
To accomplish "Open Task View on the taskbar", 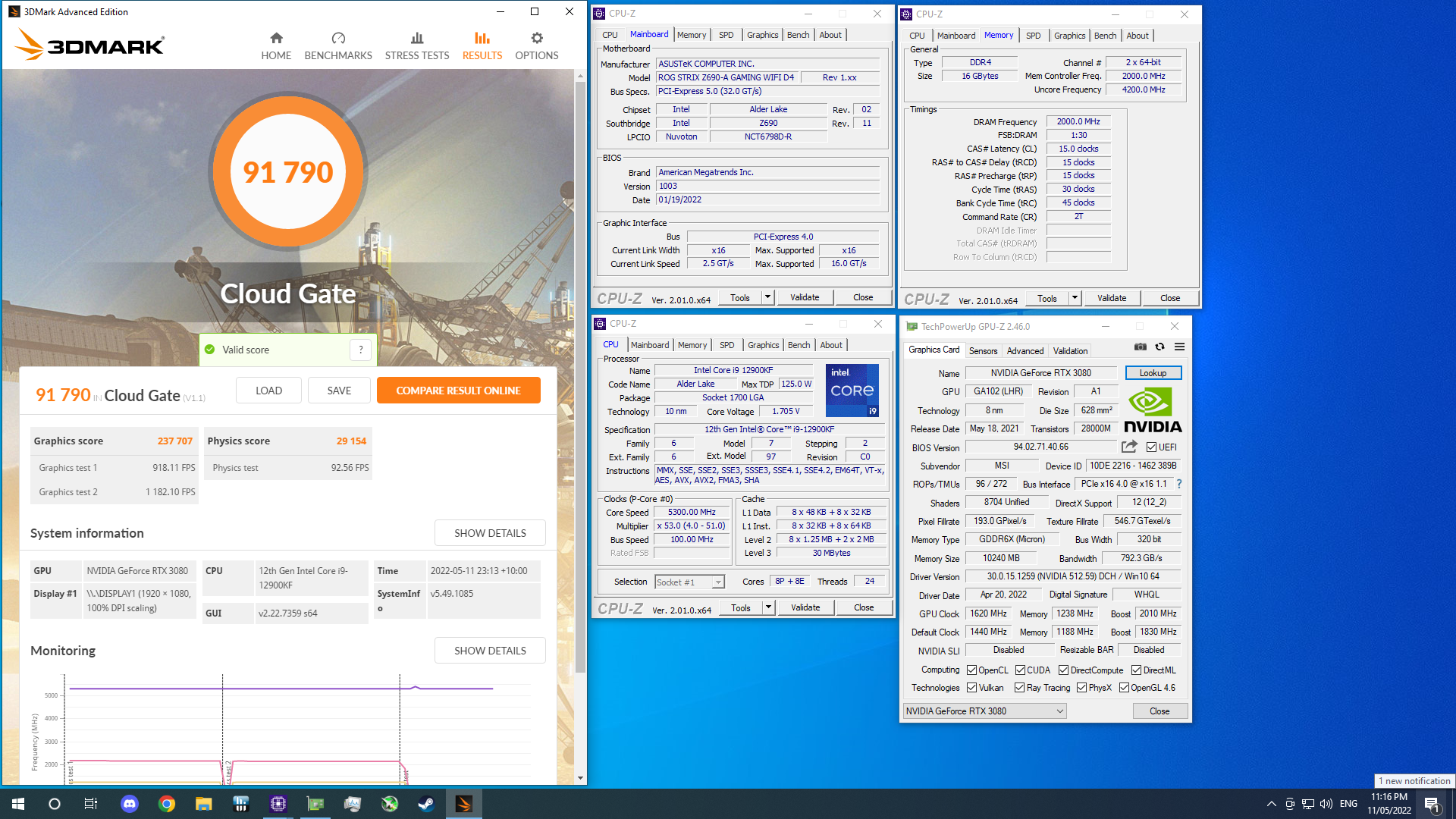I will click(91, 804).
